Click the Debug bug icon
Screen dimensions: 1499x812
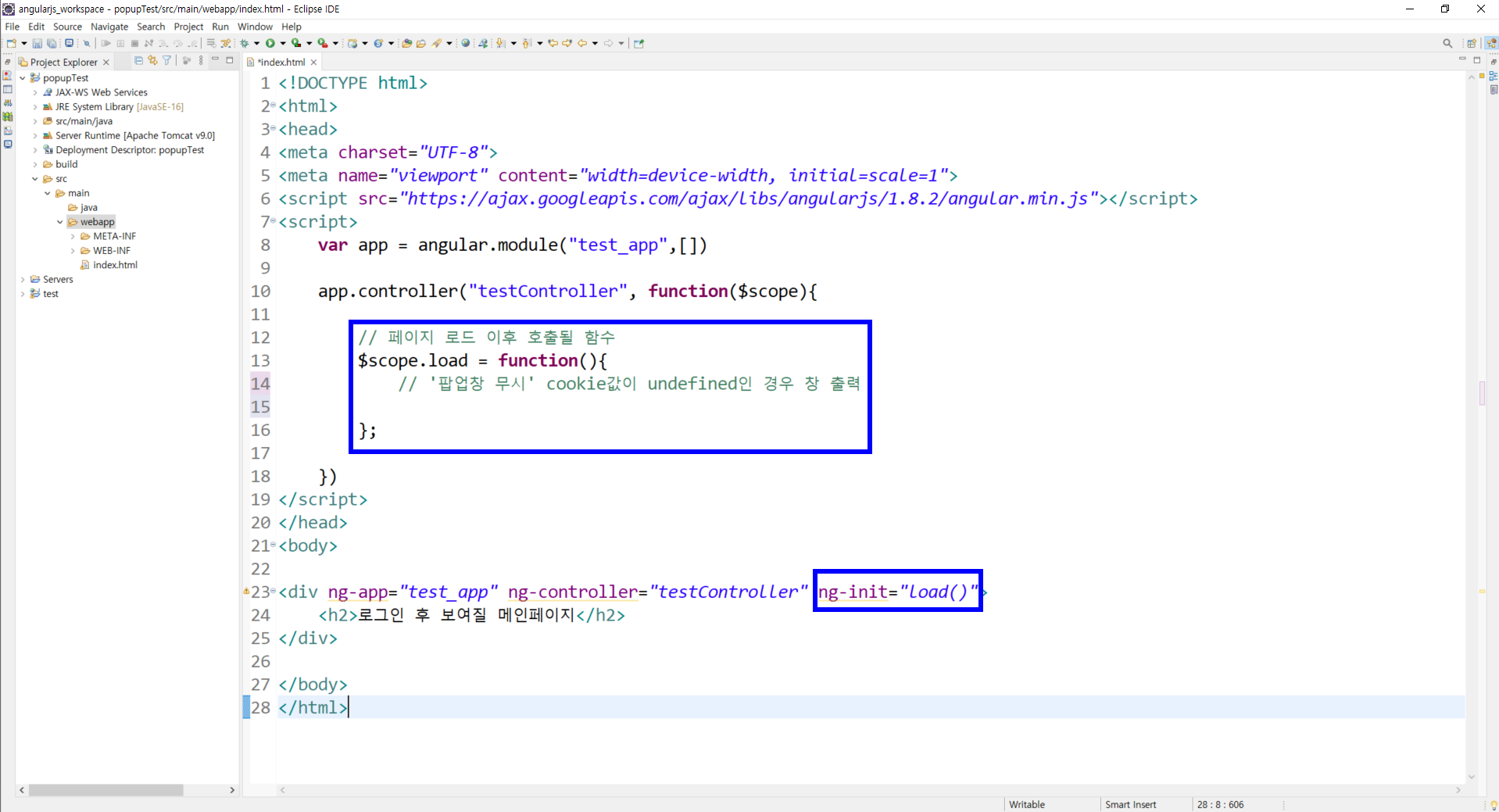click(245, 43)
